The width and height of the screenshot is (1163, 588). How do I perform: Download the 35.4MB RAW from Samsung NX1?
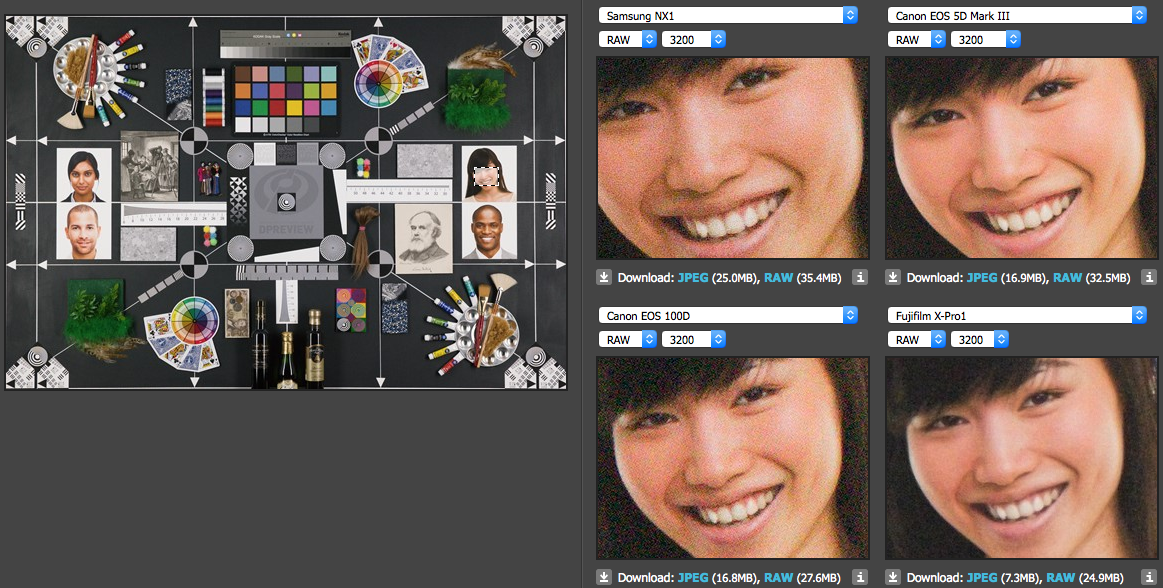click(779, 278)
